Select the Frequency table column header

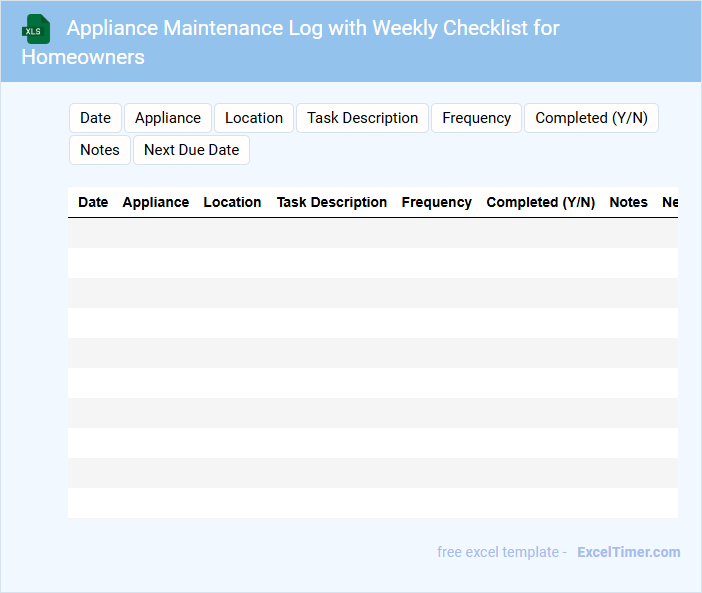(436, 202)
